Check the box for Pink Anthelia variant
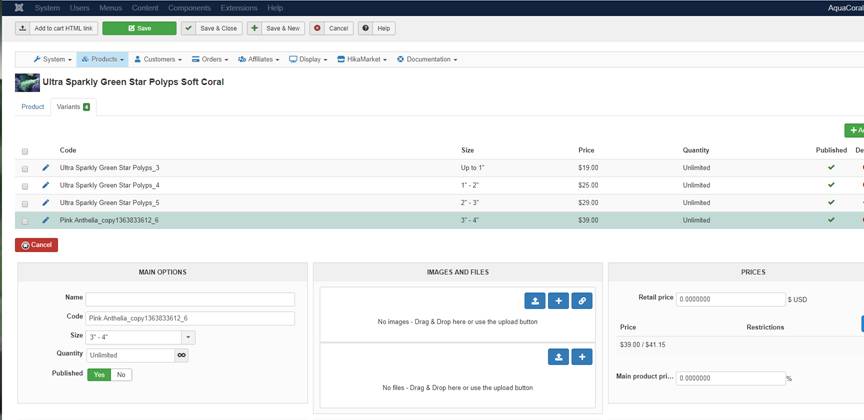Screen dimensions: 864x420 (25, 221)
